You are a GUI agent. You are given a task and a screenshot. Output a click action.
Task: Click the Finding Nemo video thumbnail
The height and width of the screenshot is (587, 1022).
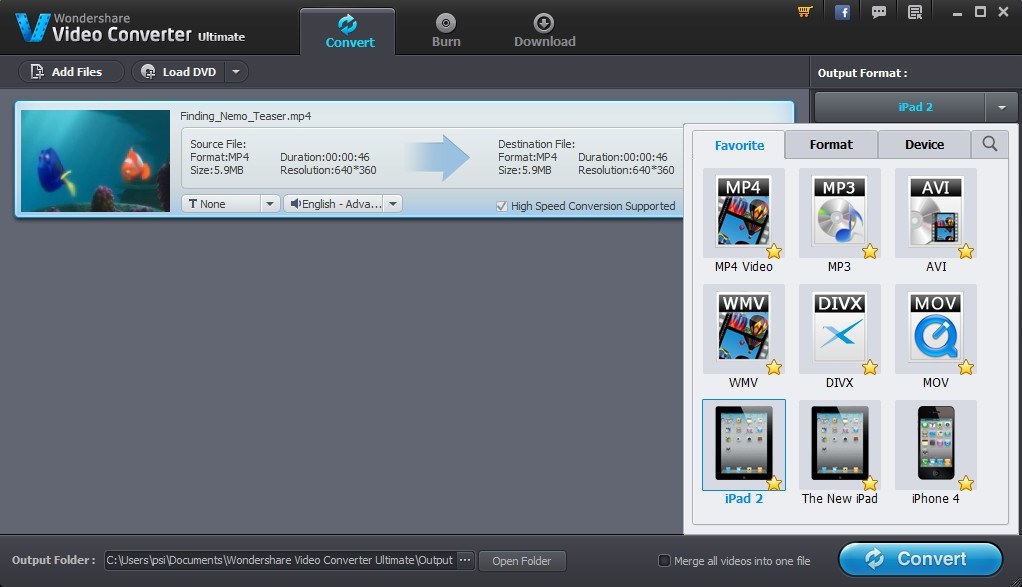[95, 158]
